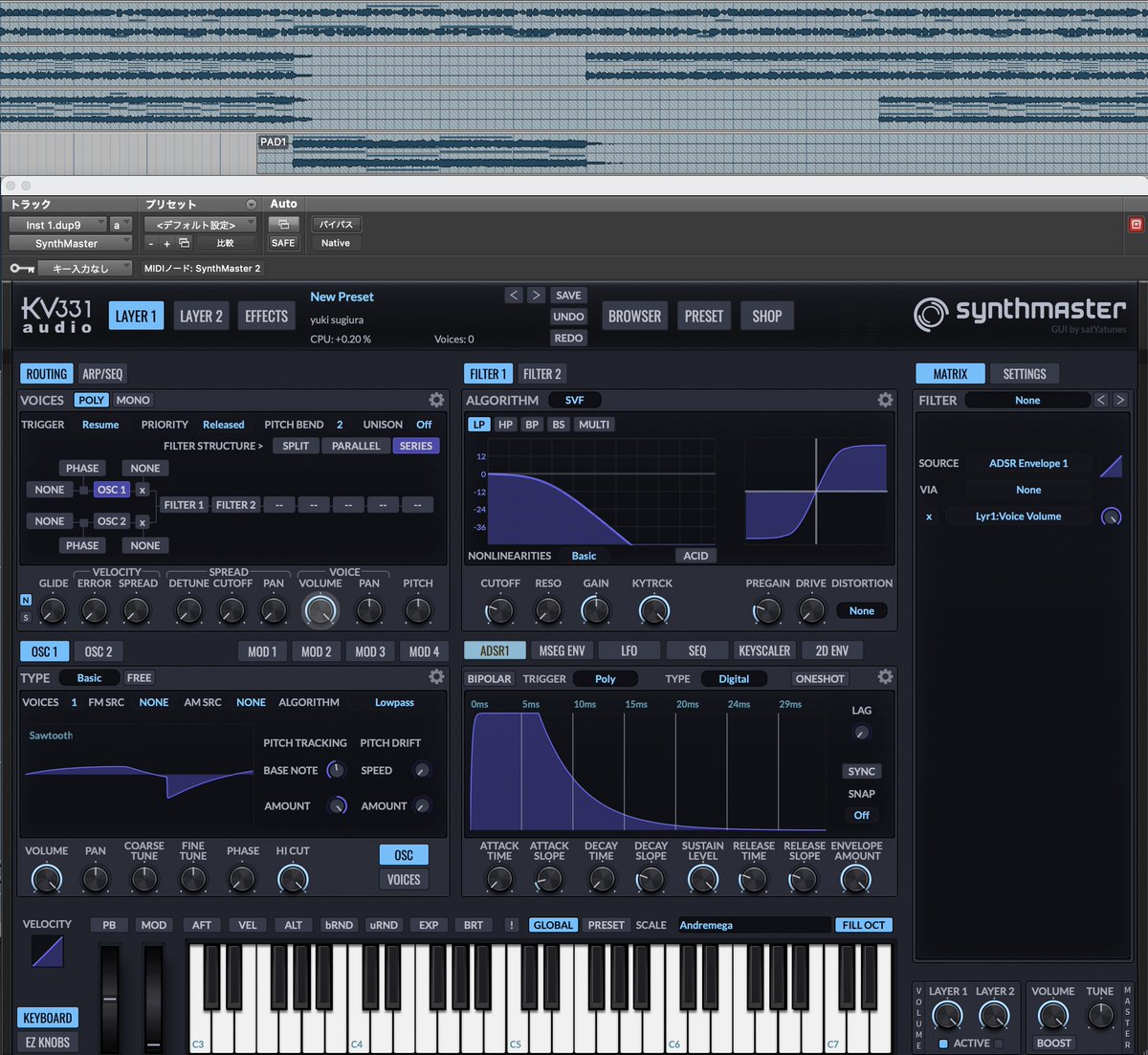Click the UNDO button
Screen dimensions: 1148x1055
(x=568, y=317)
